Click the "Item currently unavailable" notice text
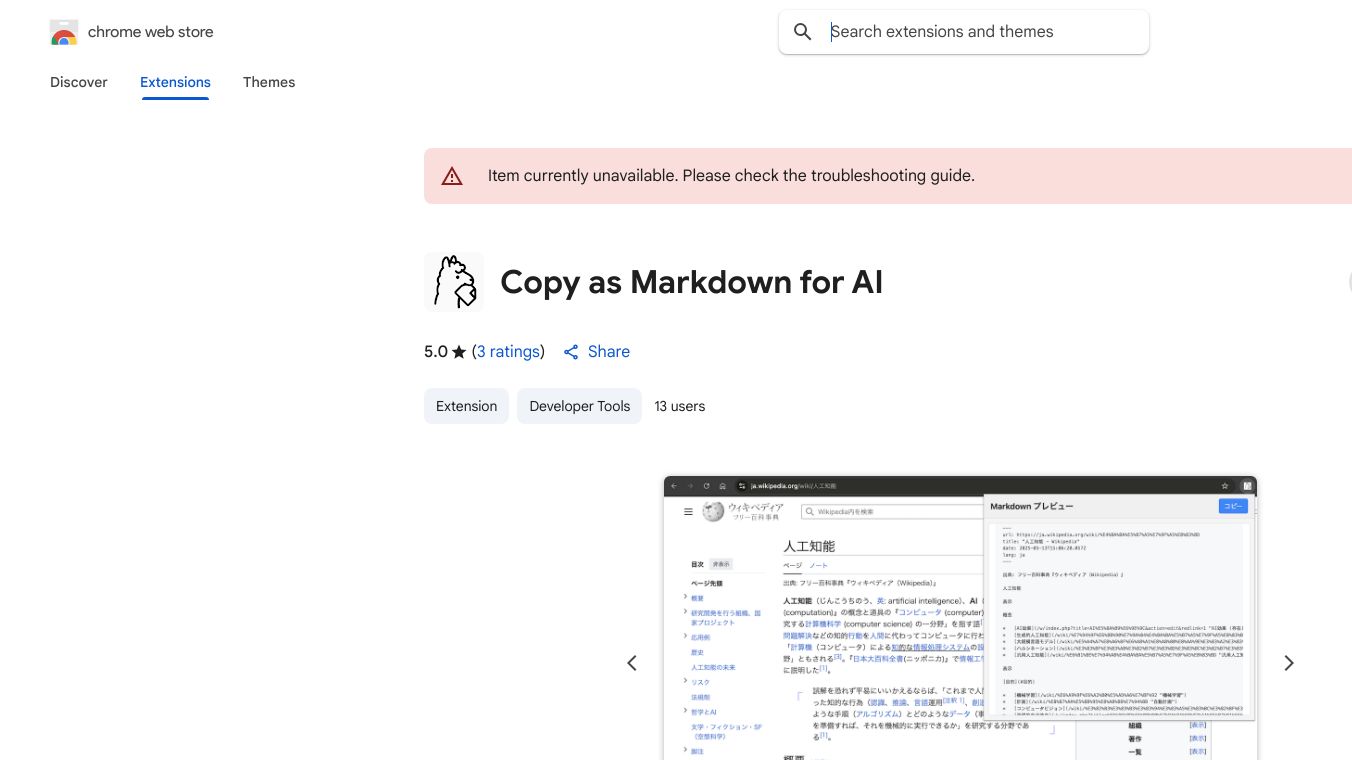 [x=731, y=176]
